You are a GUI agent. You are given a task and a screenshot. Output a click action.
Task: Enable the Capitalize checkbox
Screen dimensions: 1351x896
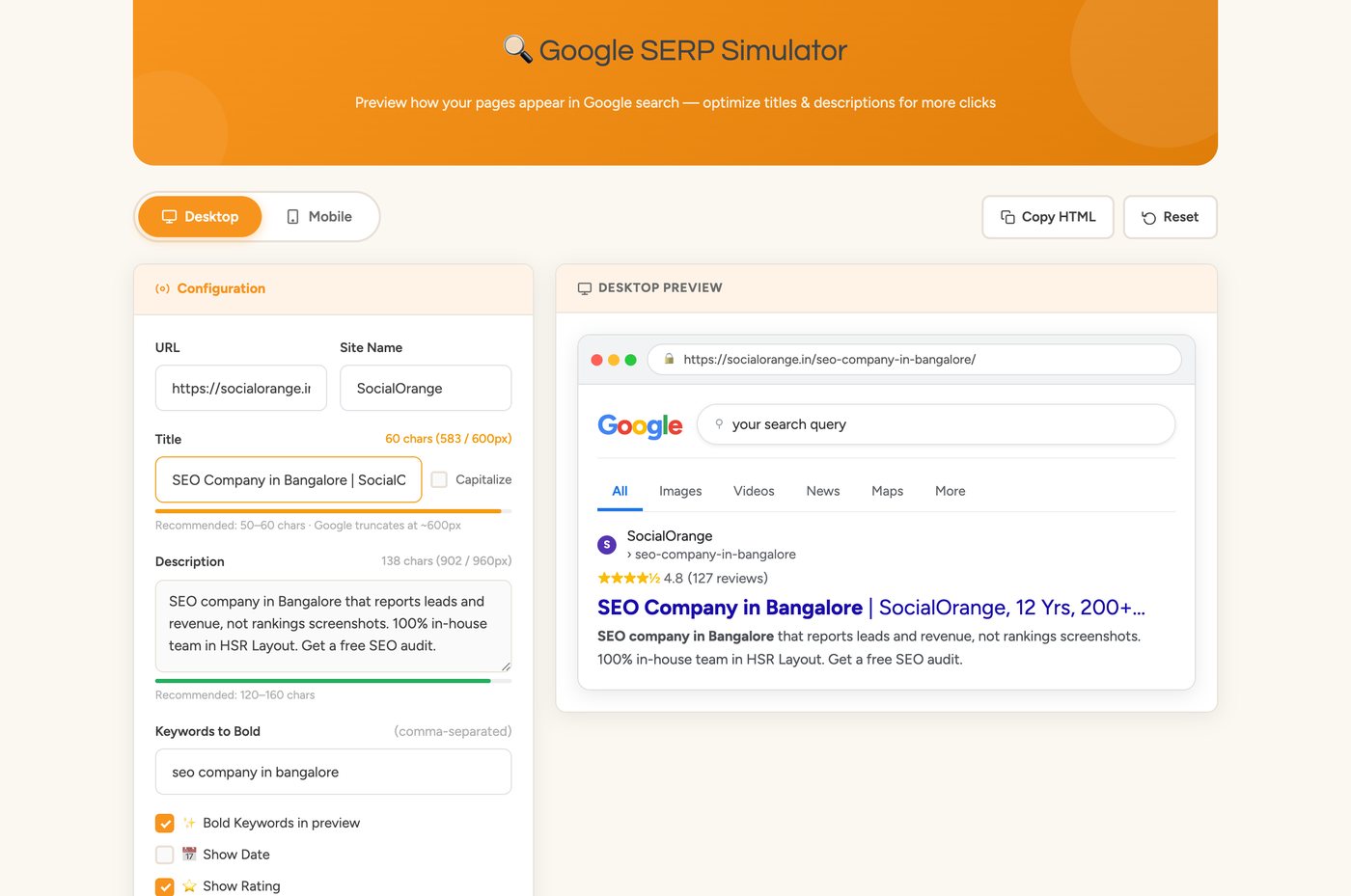439,479
